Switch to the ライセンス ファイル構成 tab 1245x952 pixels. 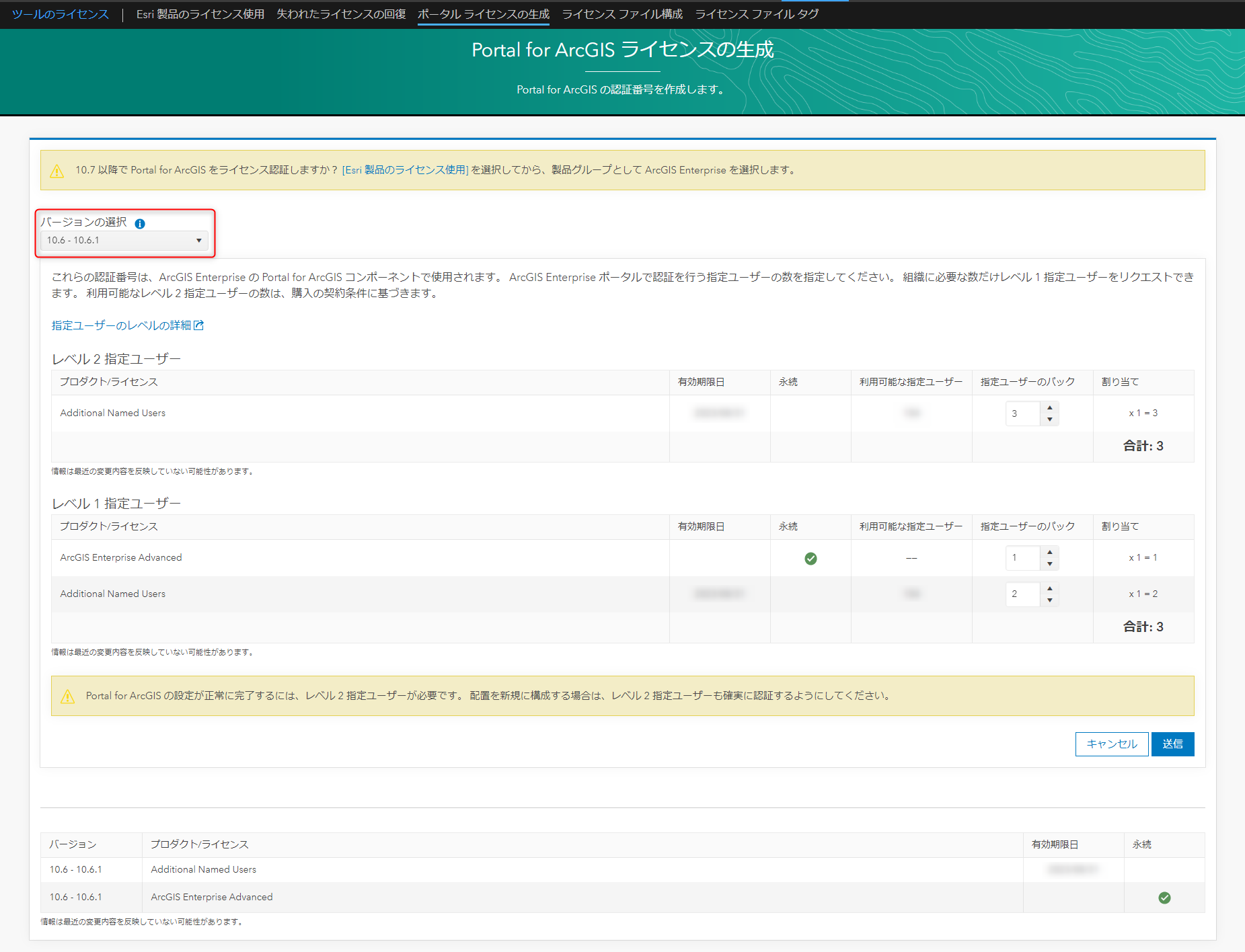coord(622,14)
